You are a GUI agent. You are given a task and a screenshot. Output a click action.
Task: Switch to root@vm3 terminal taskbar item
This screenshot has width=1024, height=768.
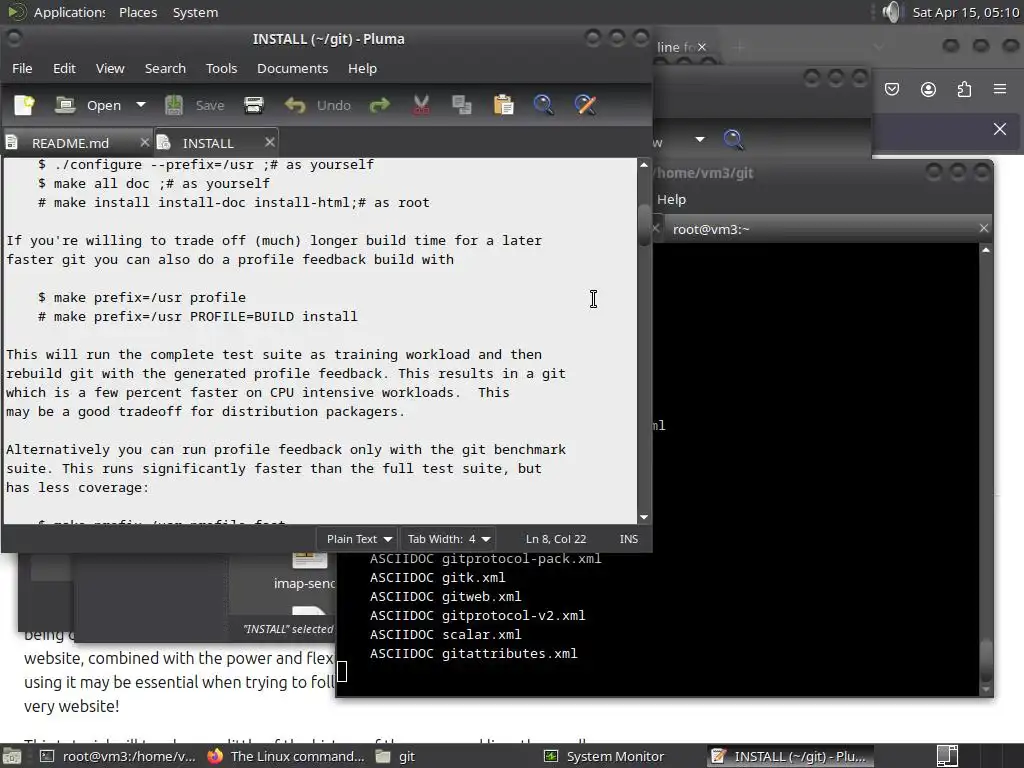(x=118, y=756)
